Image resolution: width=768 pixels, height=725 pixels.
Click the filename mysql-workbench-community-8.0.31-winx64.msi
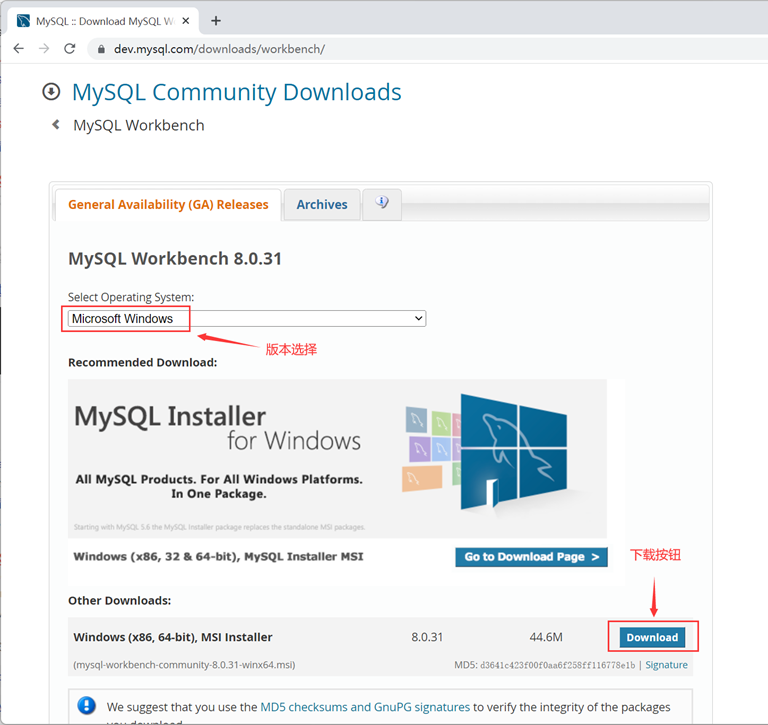tap(184, 665)
